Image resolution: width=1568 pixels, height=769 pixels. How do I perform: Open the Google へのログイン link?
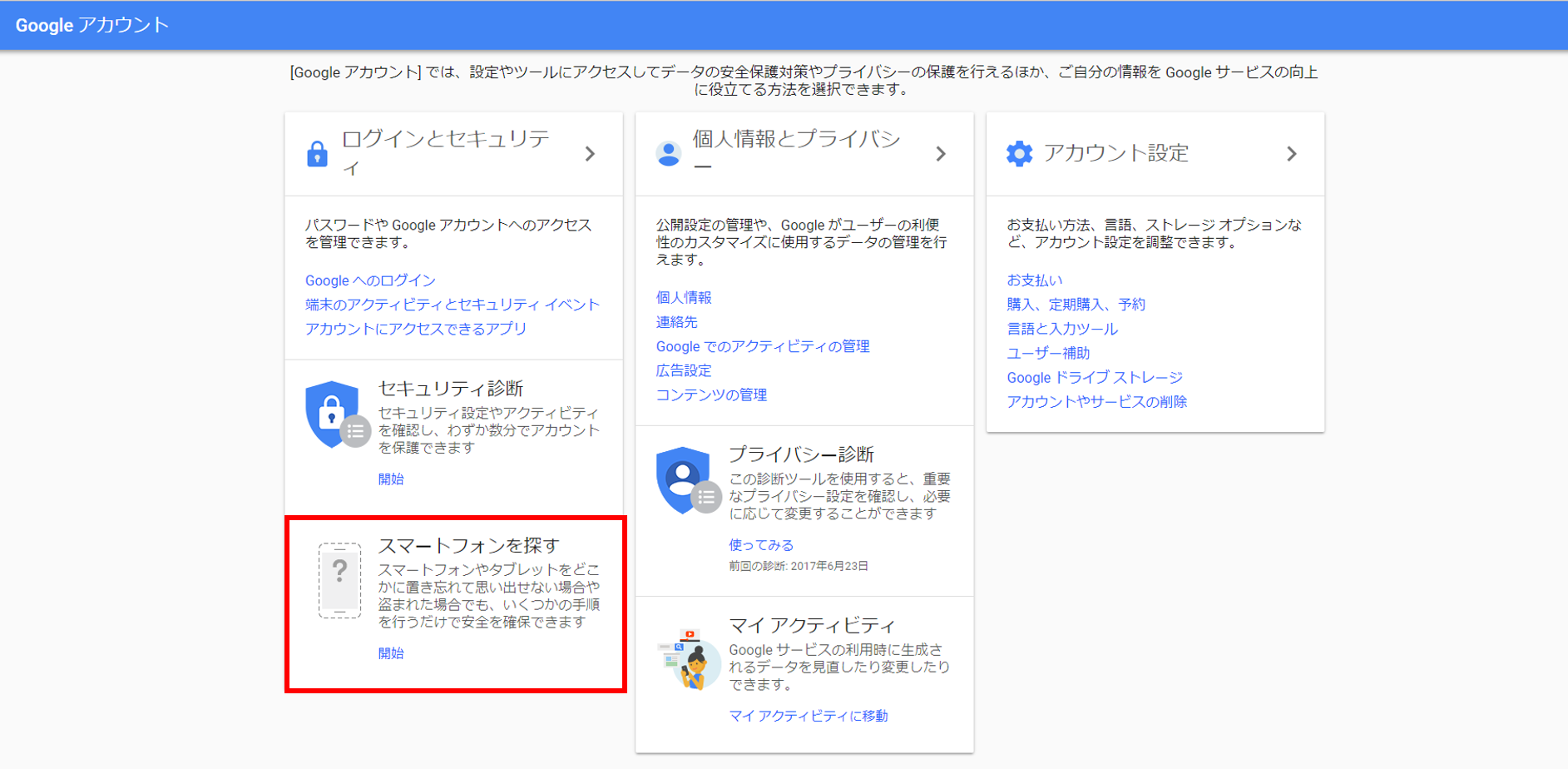pos(370,280)
